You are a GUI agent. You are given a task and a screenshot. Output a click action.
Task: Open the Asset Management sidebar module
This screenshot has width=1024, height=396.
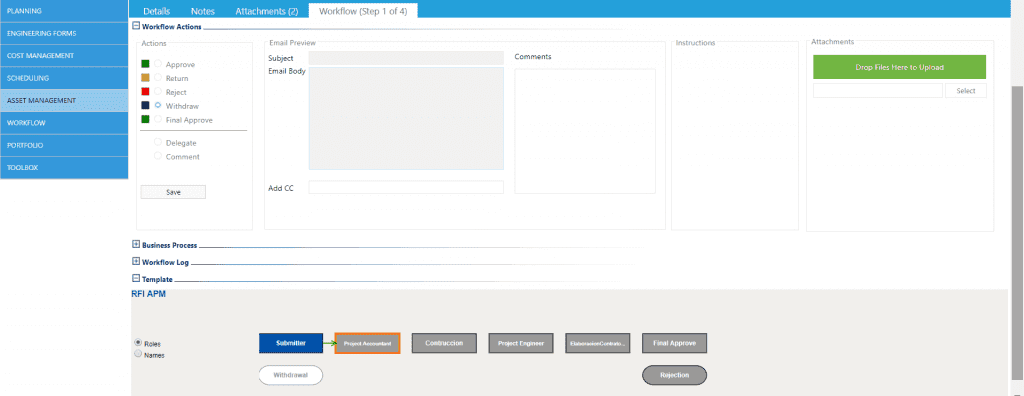click(64, 101)
